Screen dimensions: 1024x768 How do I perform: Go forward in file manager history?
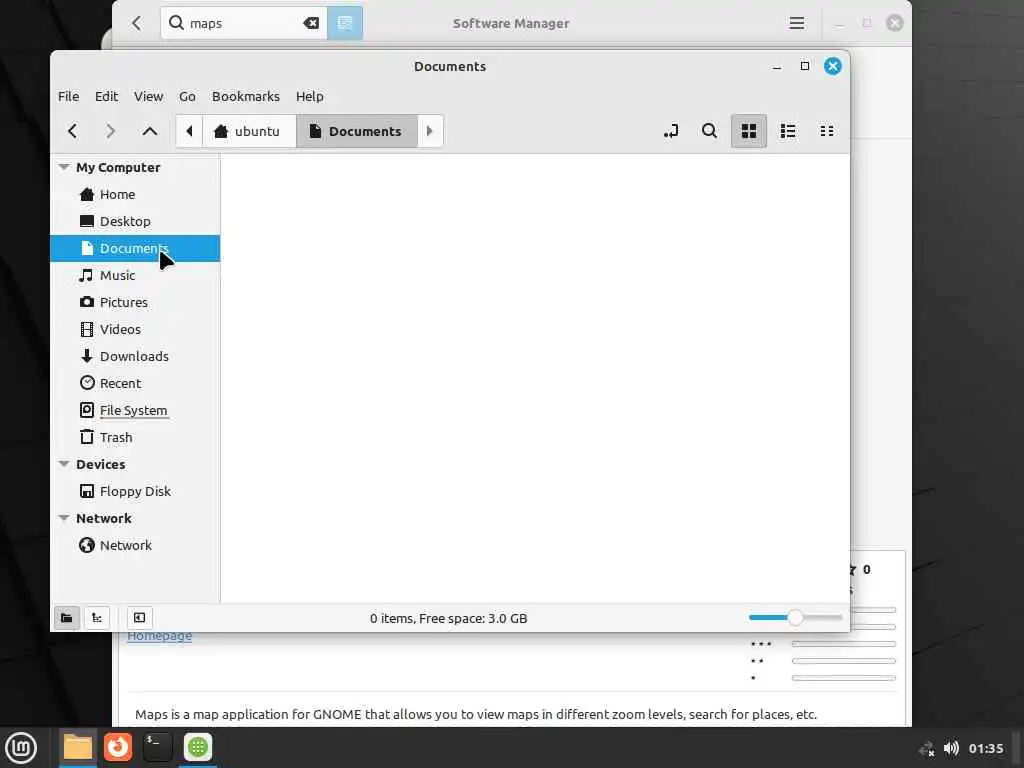pyautogui.click(x=110, y=131)
